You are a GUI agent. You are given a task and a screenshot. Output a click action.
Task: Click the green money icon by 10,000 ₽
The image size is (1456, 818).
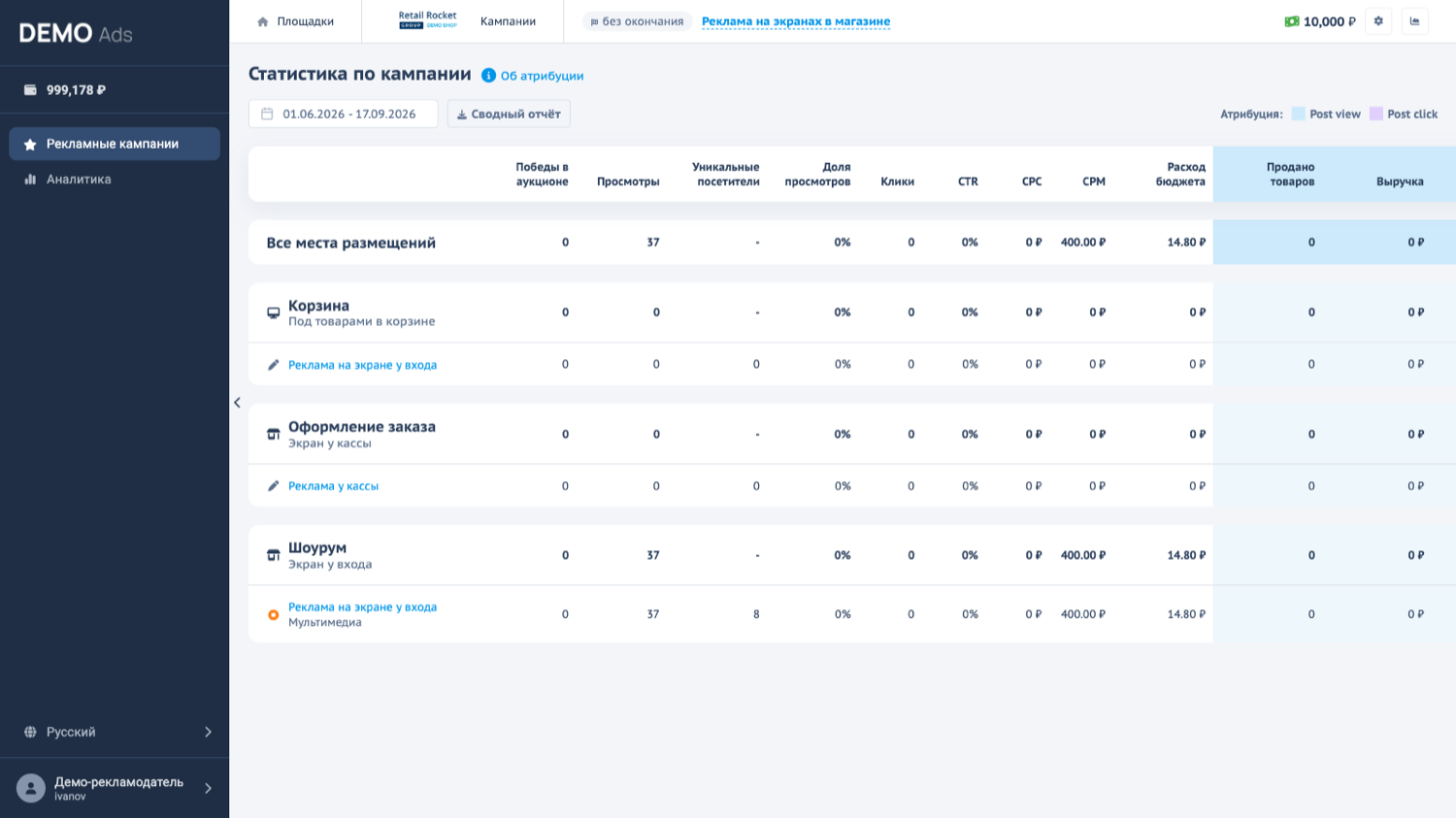1292,21
